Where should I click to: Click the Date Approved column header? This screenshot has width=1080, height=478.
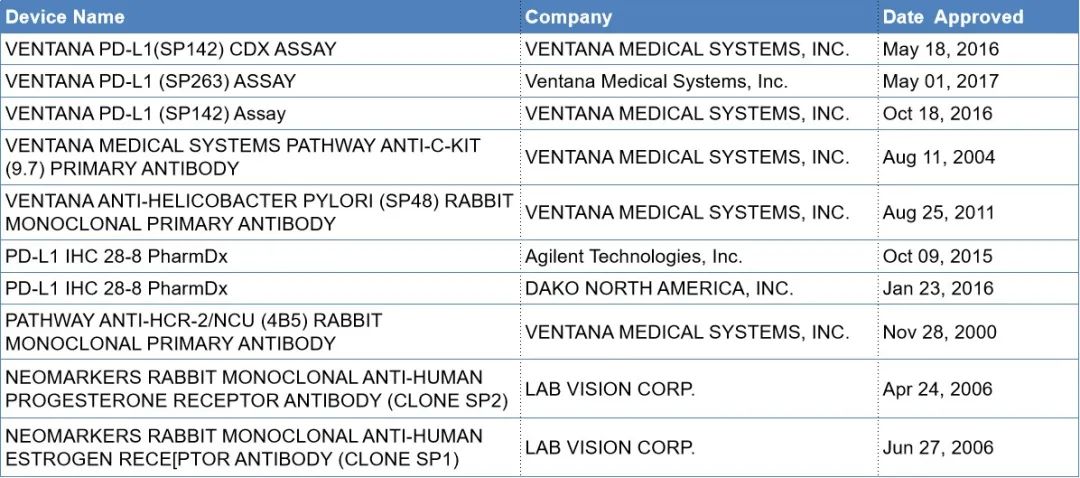coord(952,17)
